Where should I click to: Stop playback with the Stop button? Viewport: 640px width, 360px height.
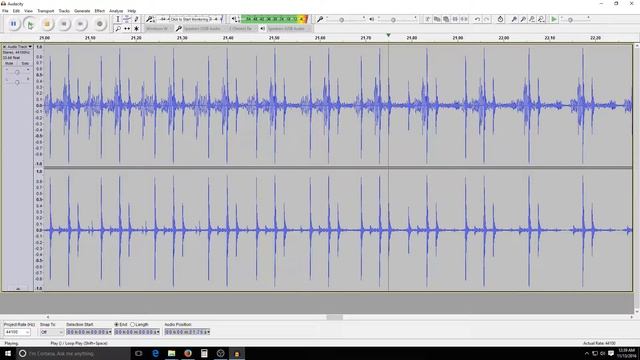tap(47, 24)
